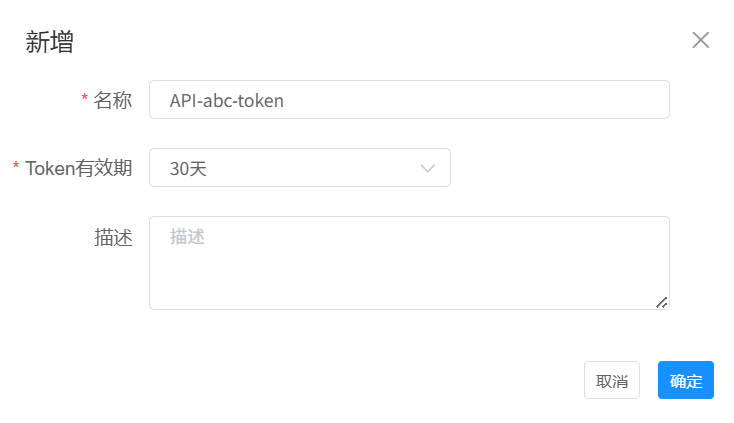Image resolution: width=734 pixels, height=423 pixels.
Task: Close the 新增 dialog with X icon
Action: click(701, 40)
